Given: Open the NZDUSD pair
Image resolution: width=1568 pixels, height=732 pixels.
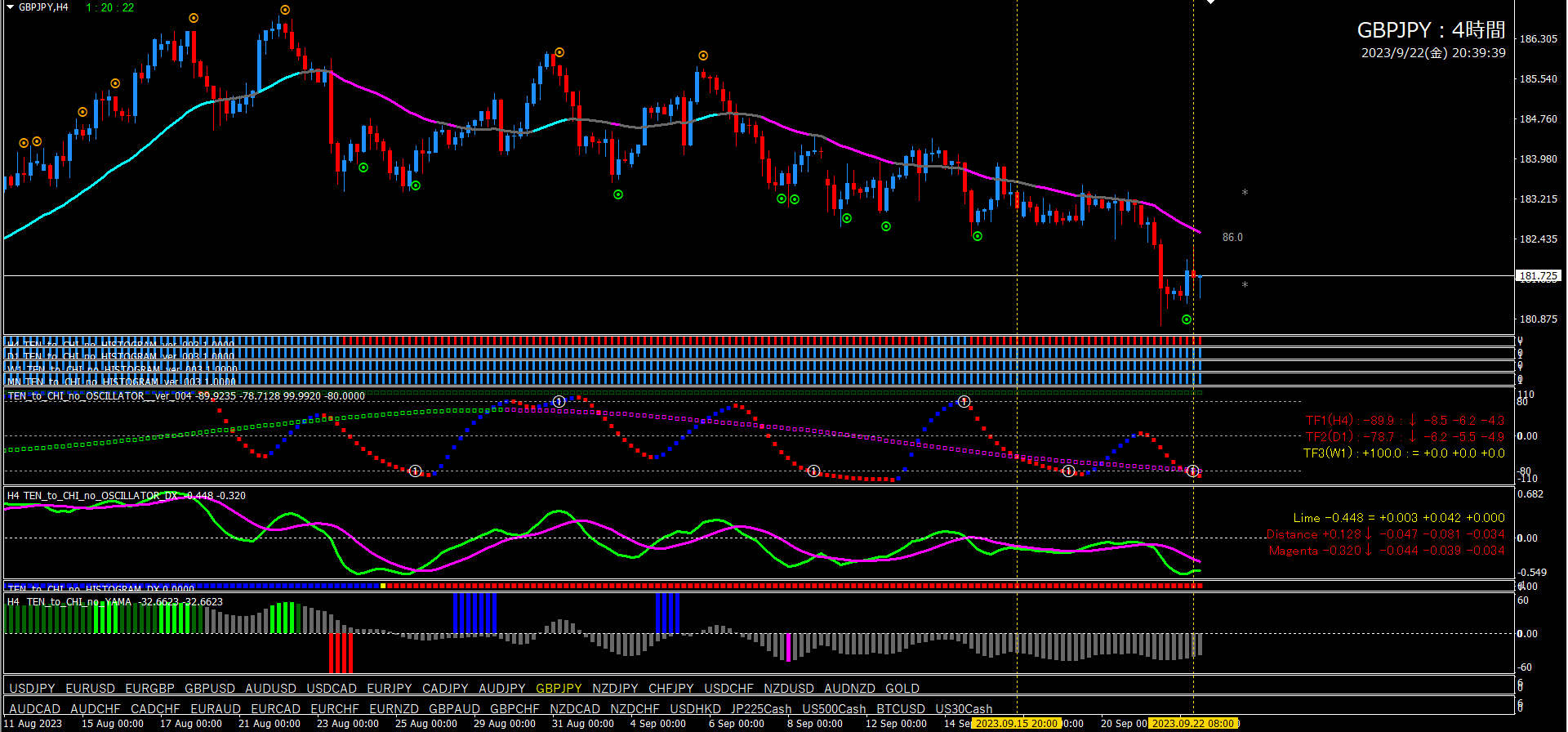Looking at the screenshot, I should click(x=789, y=689).
